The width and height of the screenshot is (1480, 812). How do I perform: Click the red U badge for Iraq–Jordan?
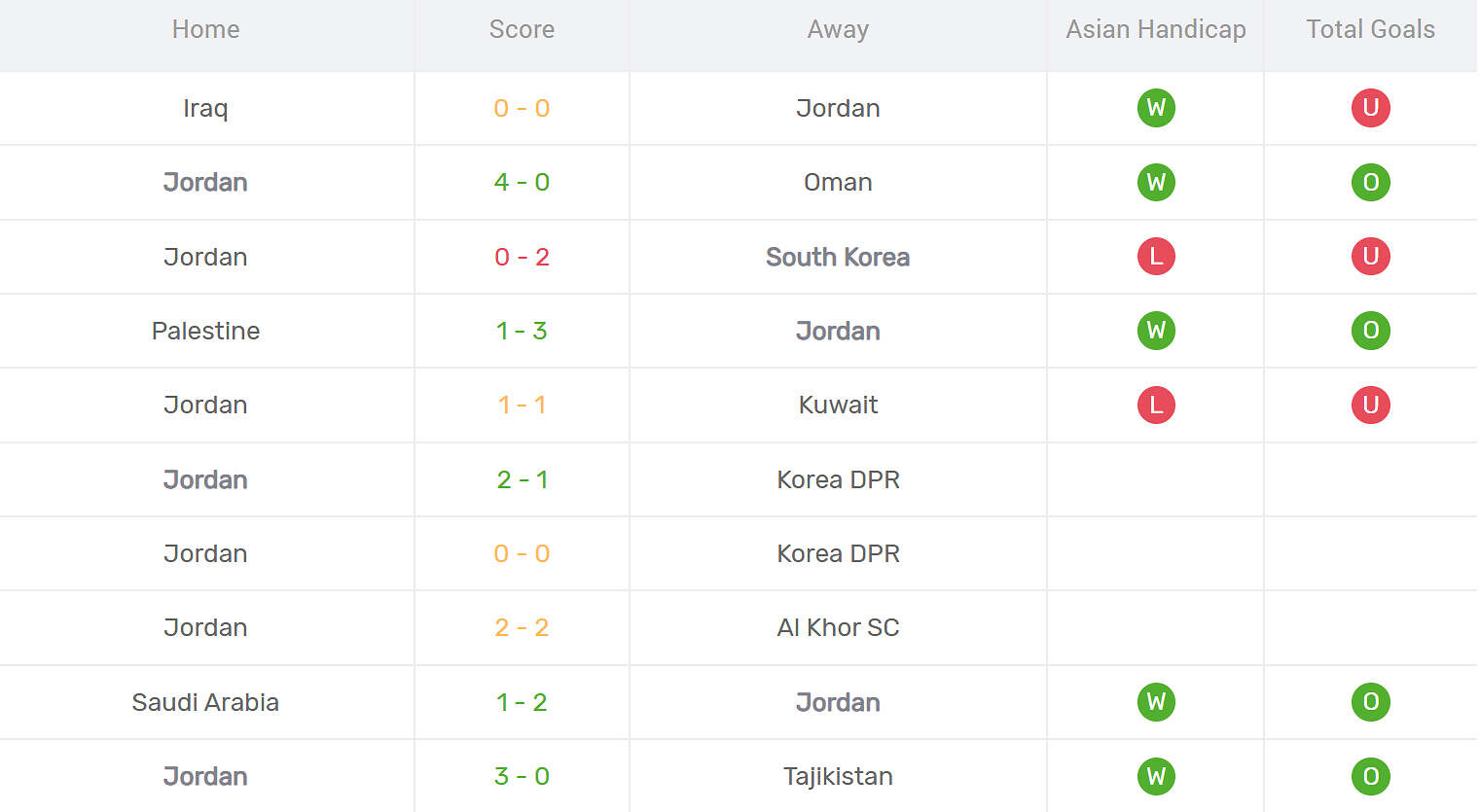pyautogui.click(x=1370, y=108)
